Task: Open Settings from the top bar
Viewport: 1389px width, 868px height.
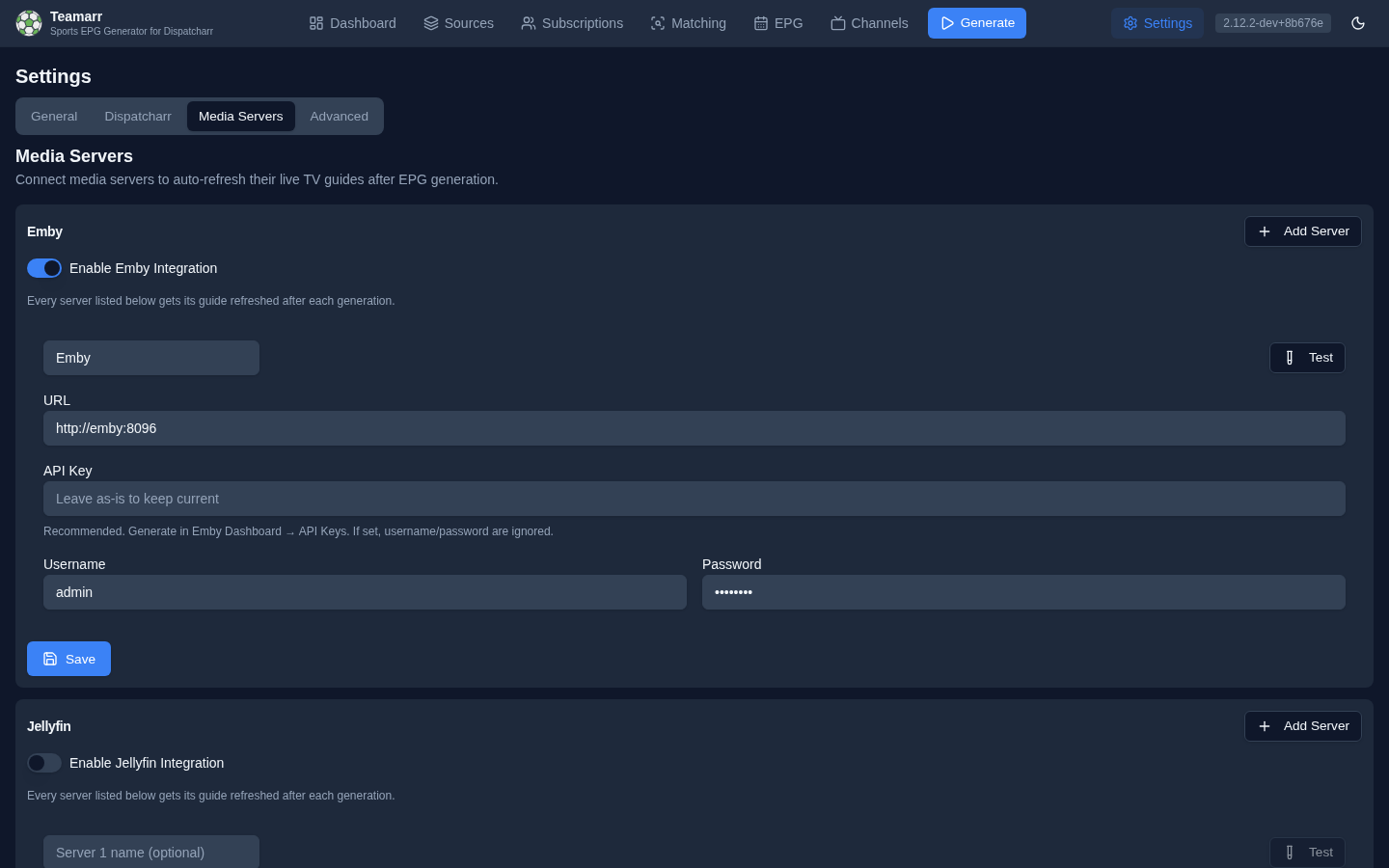Action: click(x=1157, y=23)
